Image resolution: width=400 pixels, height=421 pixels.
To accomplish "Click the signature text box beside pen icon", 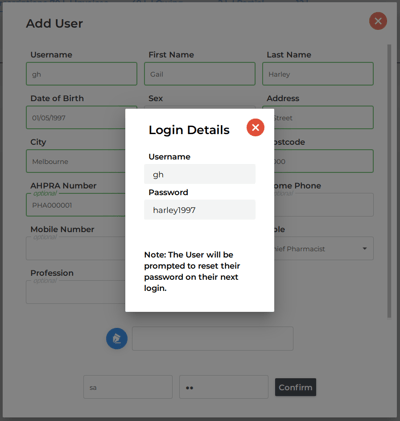I will (213, 339).
